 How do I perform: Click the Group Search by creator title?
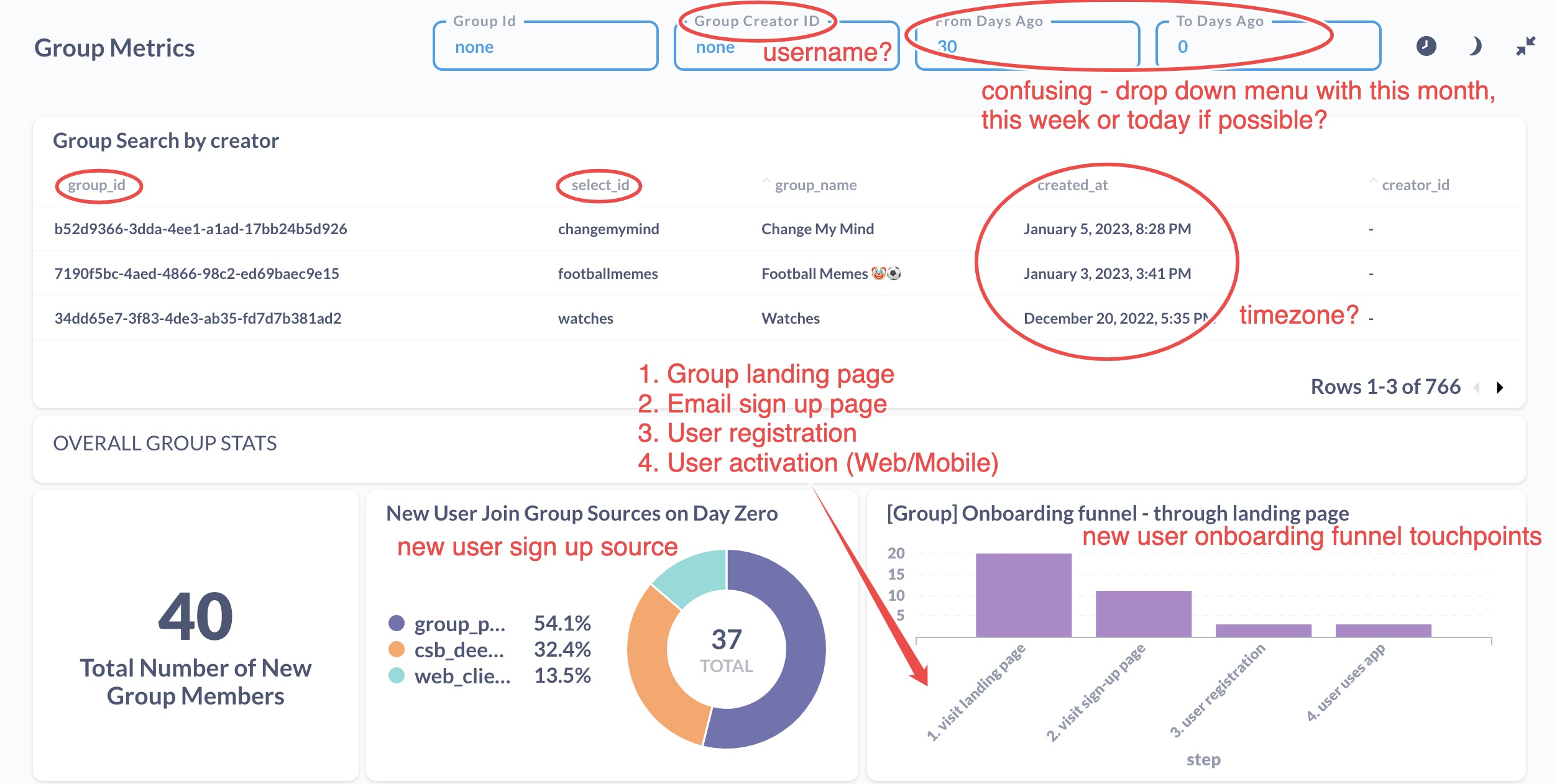point(166,141)
